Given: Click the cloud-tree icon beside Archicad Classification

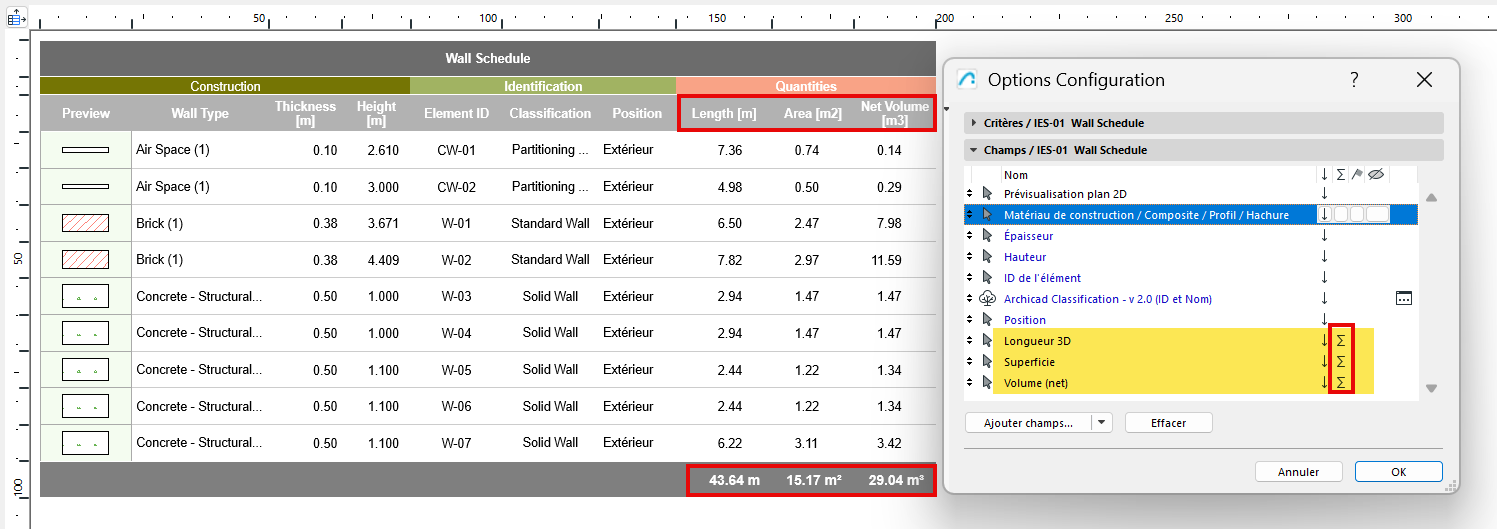Looking at the screenshot, I should coord(988,299).
